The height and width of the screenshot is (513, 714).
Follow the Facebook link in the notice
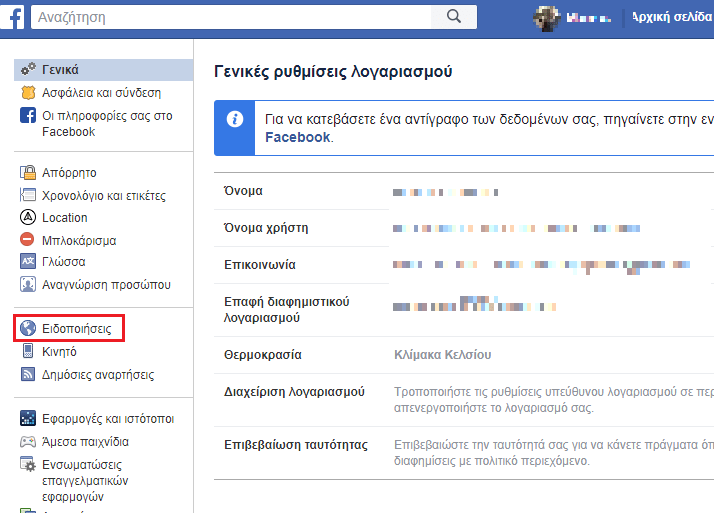tap(298, 137)
